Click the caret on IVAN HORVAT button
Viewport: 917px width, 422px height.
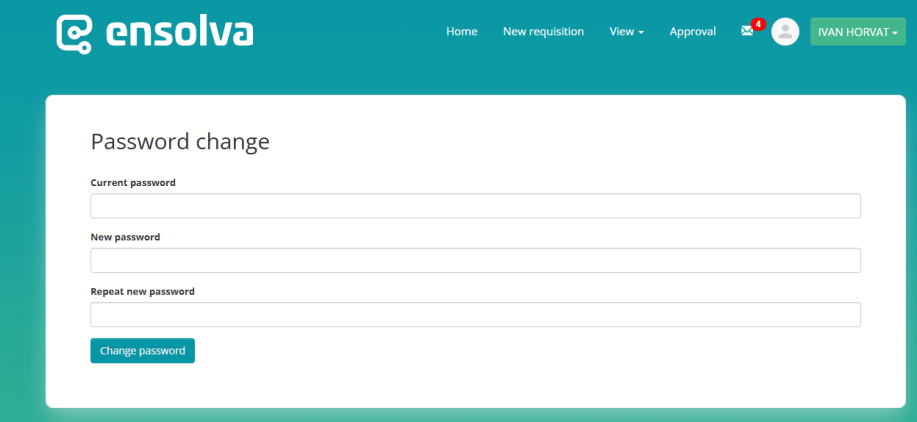(895, 33)
